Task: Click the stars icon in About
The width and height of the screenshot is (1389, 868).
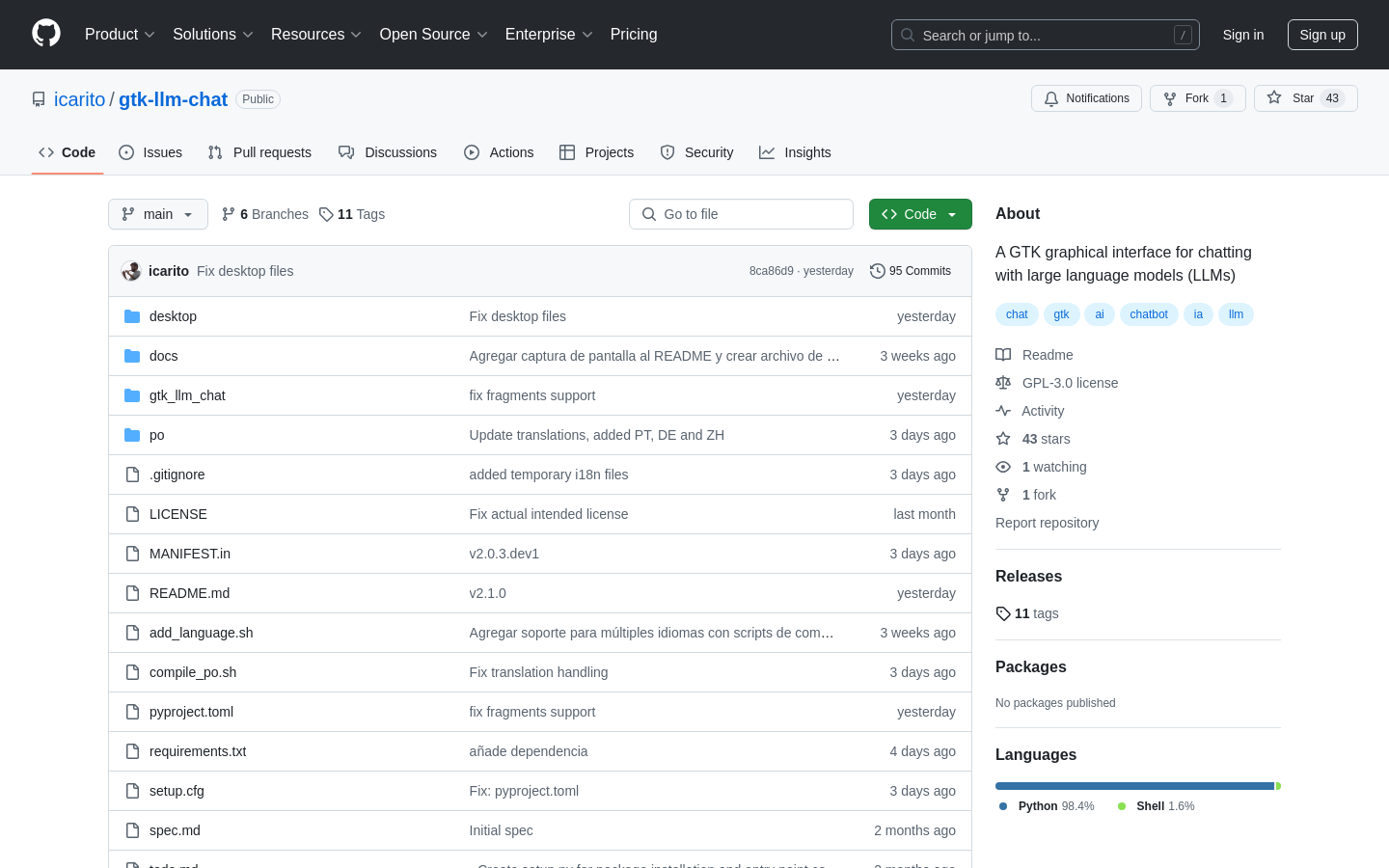Action: tap(1003, 439)
